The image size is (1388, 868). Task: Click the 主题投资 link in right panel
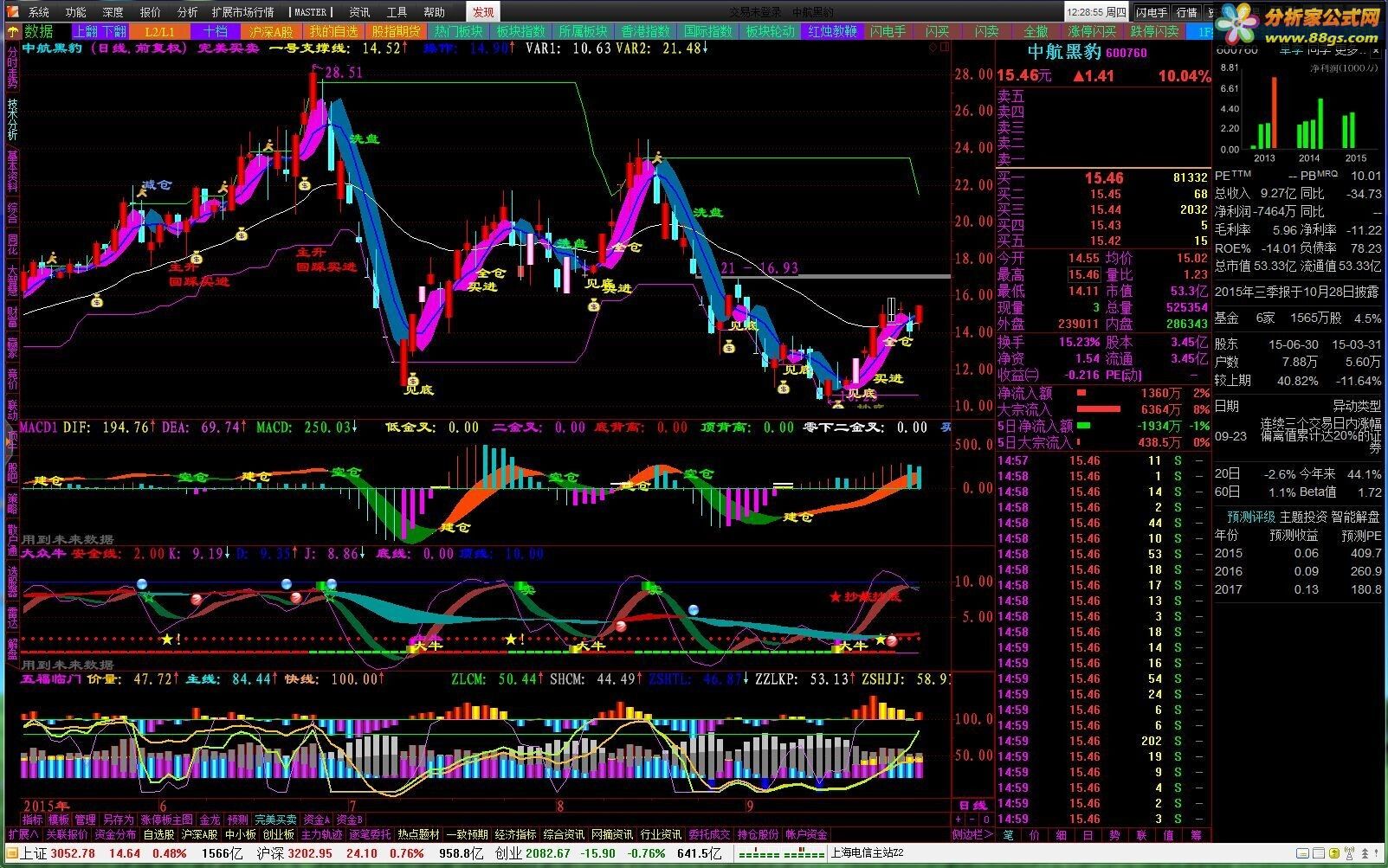[x=1303, y=517]
